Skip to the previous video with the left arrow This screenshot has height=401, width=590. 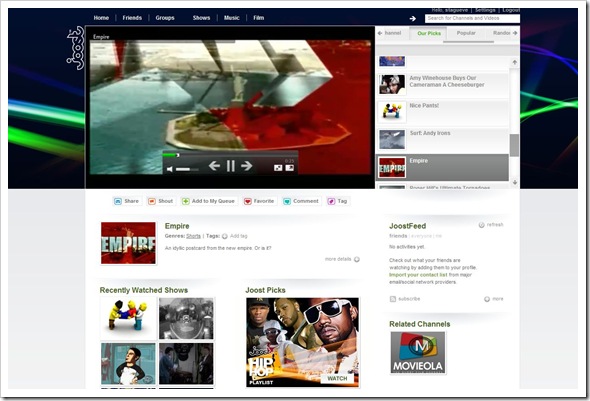(214, 166)
